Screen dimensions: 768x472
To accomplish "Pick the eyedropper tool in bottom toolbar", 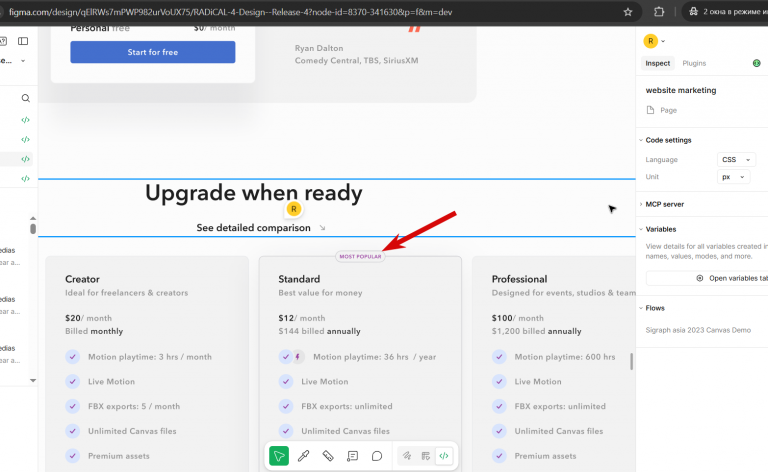I will point(304,456).
